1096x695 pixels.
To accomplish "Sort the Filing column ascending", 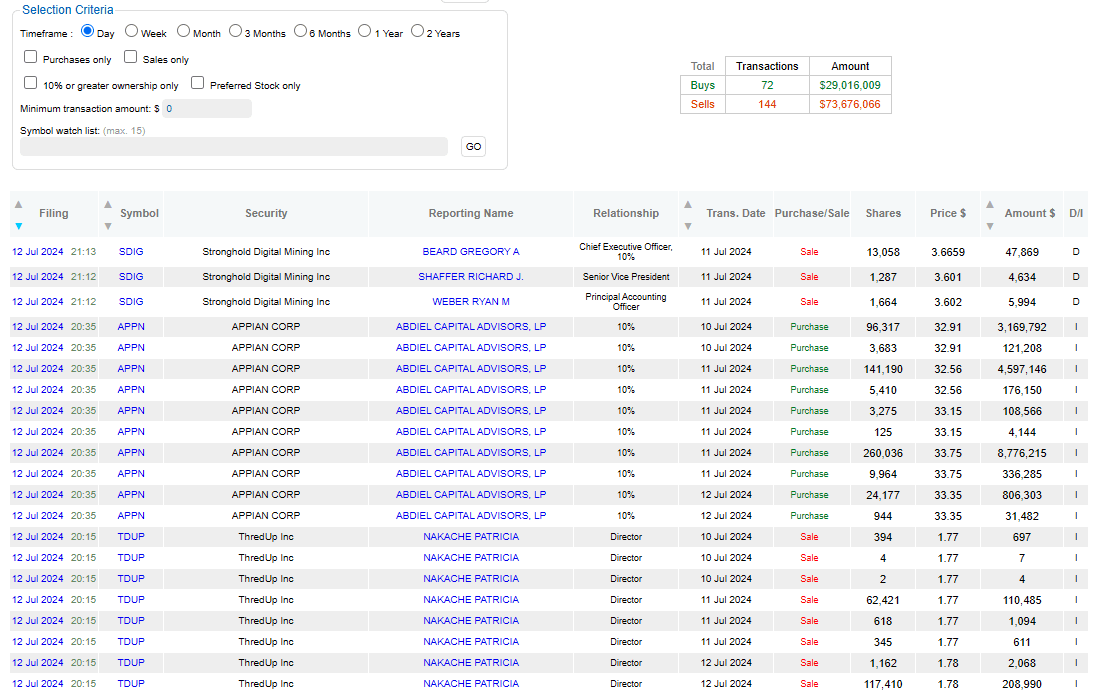I will coord(17,202).
